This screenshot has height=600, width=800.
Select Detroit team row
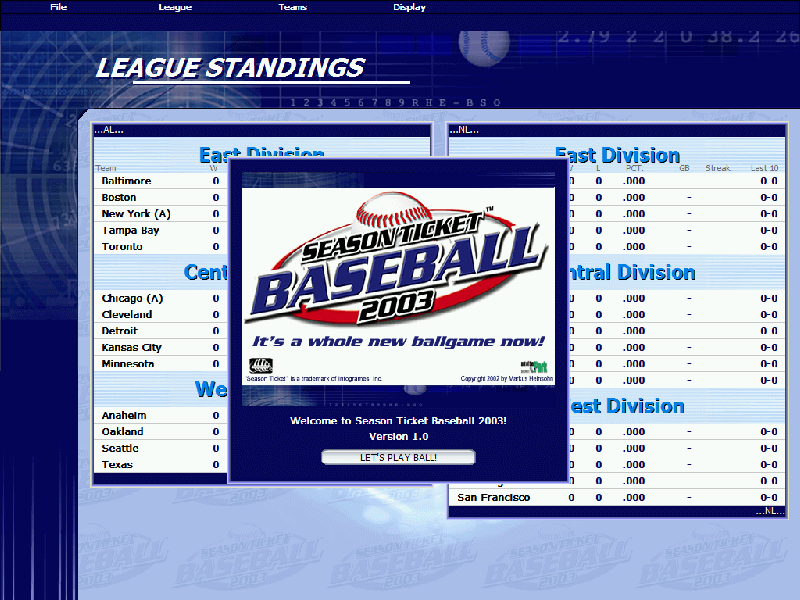coord(161,331)
